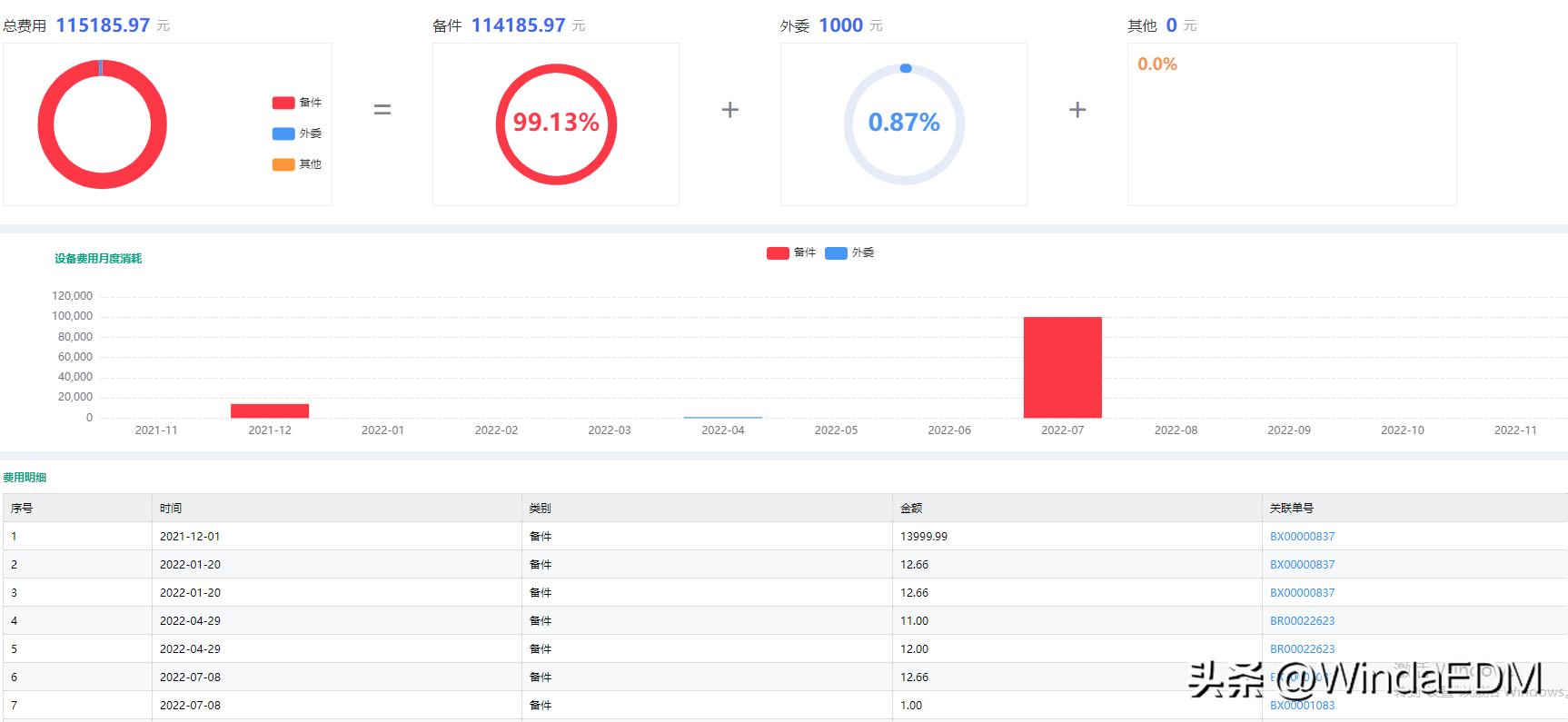Click the 时间 column header
The image size is (1568, 722).
[171, 509]
